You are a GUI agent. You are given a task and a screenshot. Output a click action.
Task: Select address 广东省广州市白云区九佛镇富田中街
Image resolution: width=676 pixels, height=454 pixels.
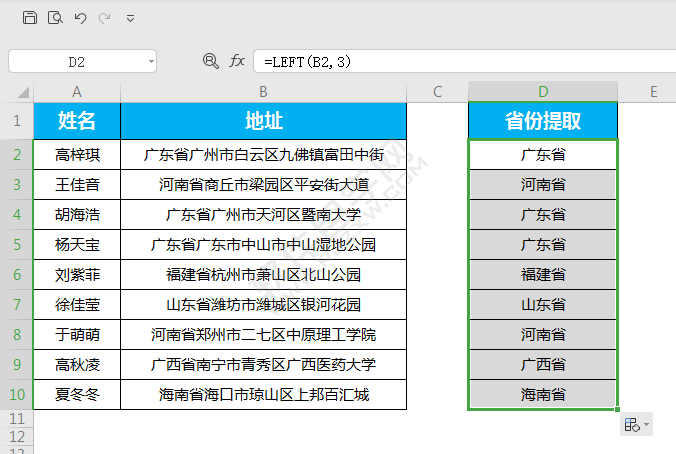(263, 155)
